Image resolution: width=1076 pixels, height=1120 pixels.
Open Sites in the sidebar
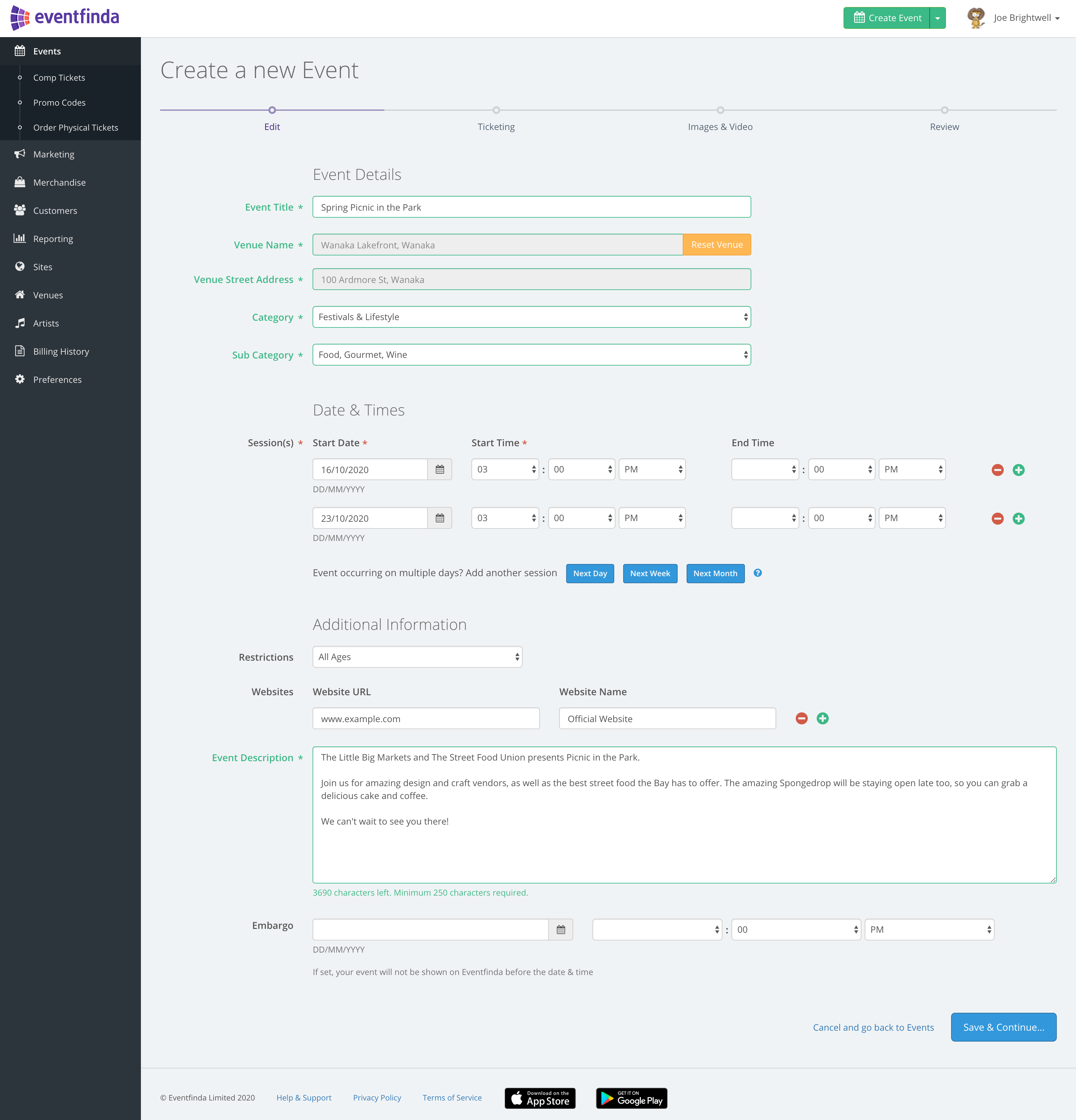pyautogui.click(x=70, y=267)
